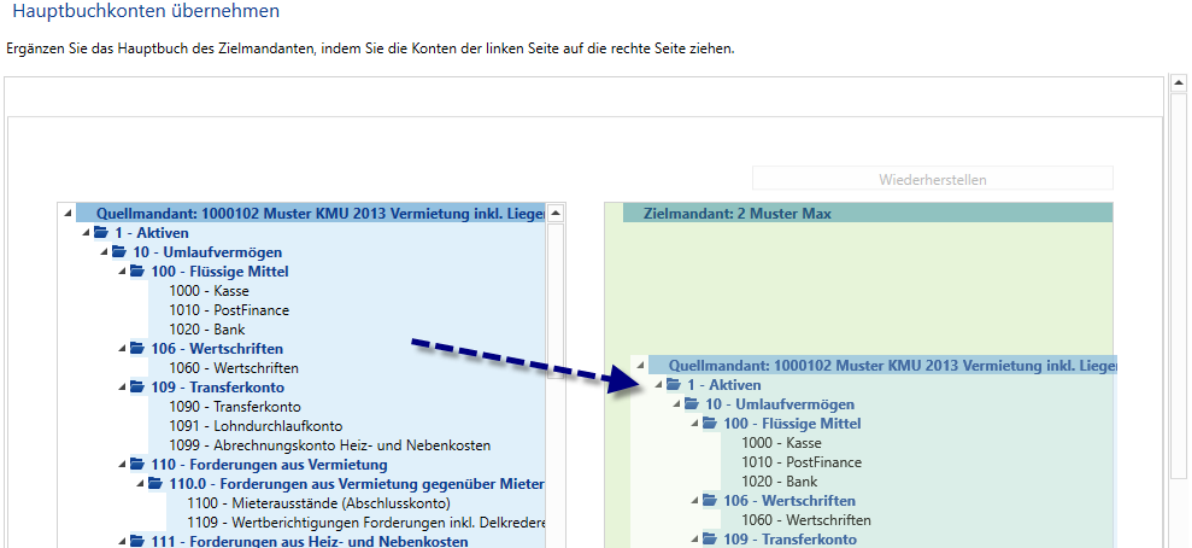Image resolution: width=1192 pixels, height=548 pixels.
Task: Select 1100 - Mieterausstände (Abschlusskonto)
Action: pyautogui.click(x=319, y=502)
